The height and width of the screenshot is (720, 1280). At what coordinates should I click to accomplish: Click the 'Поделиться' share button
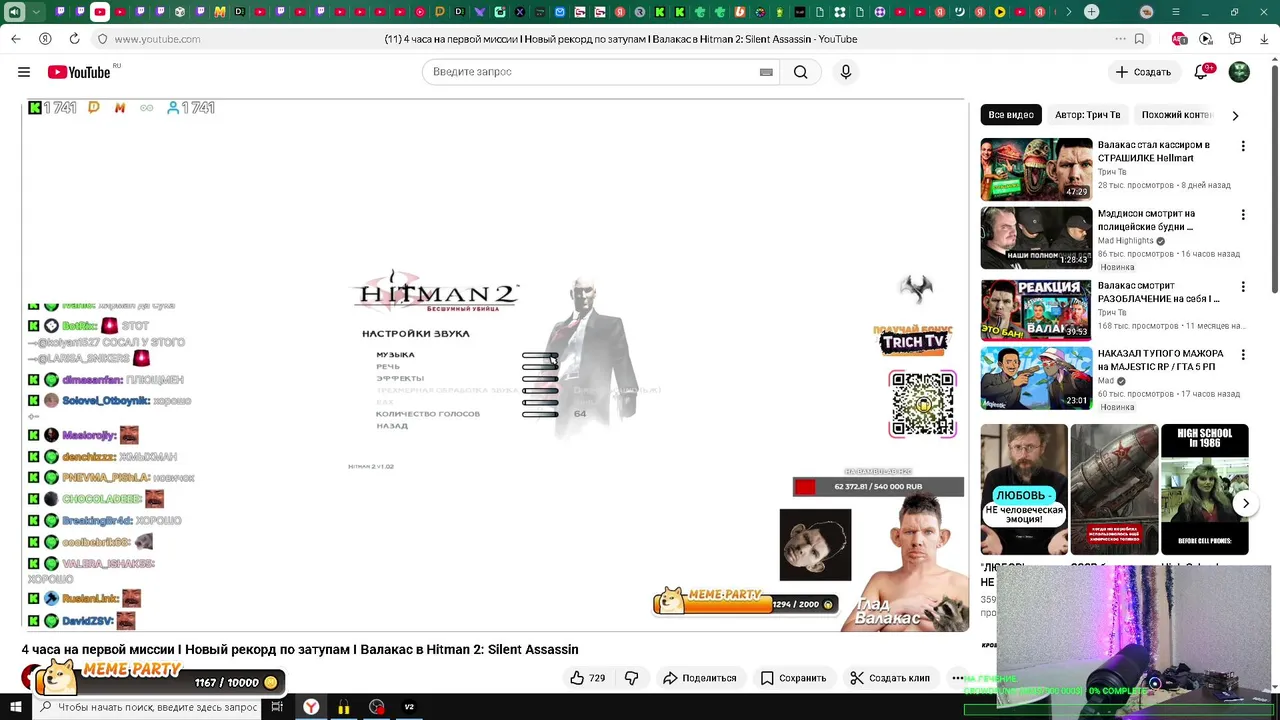(699, 678)
